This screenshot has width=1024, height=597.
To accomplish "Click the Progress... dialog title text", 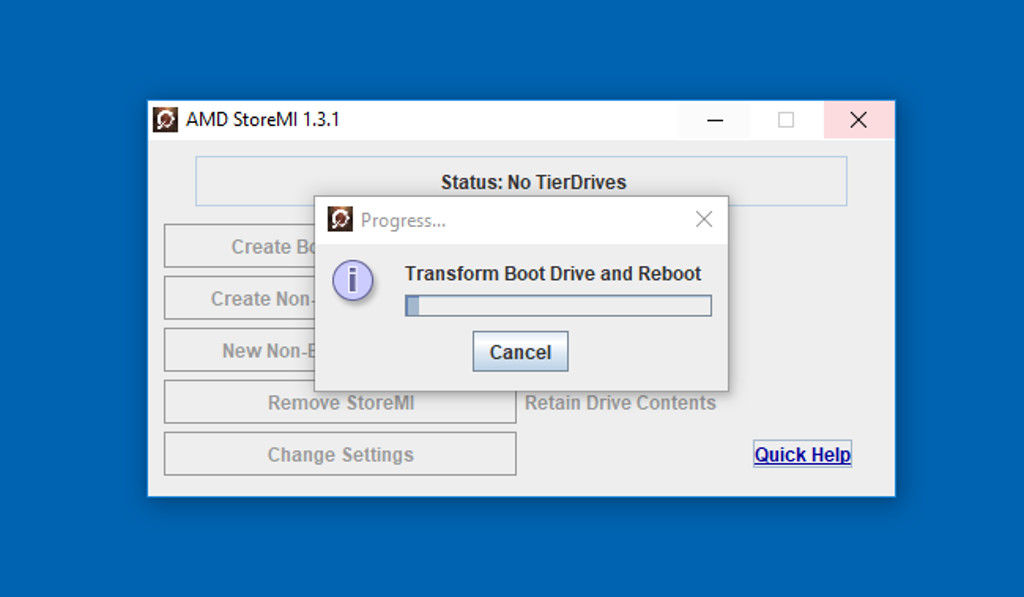I will pyautogui.click(x=403, y=221).
